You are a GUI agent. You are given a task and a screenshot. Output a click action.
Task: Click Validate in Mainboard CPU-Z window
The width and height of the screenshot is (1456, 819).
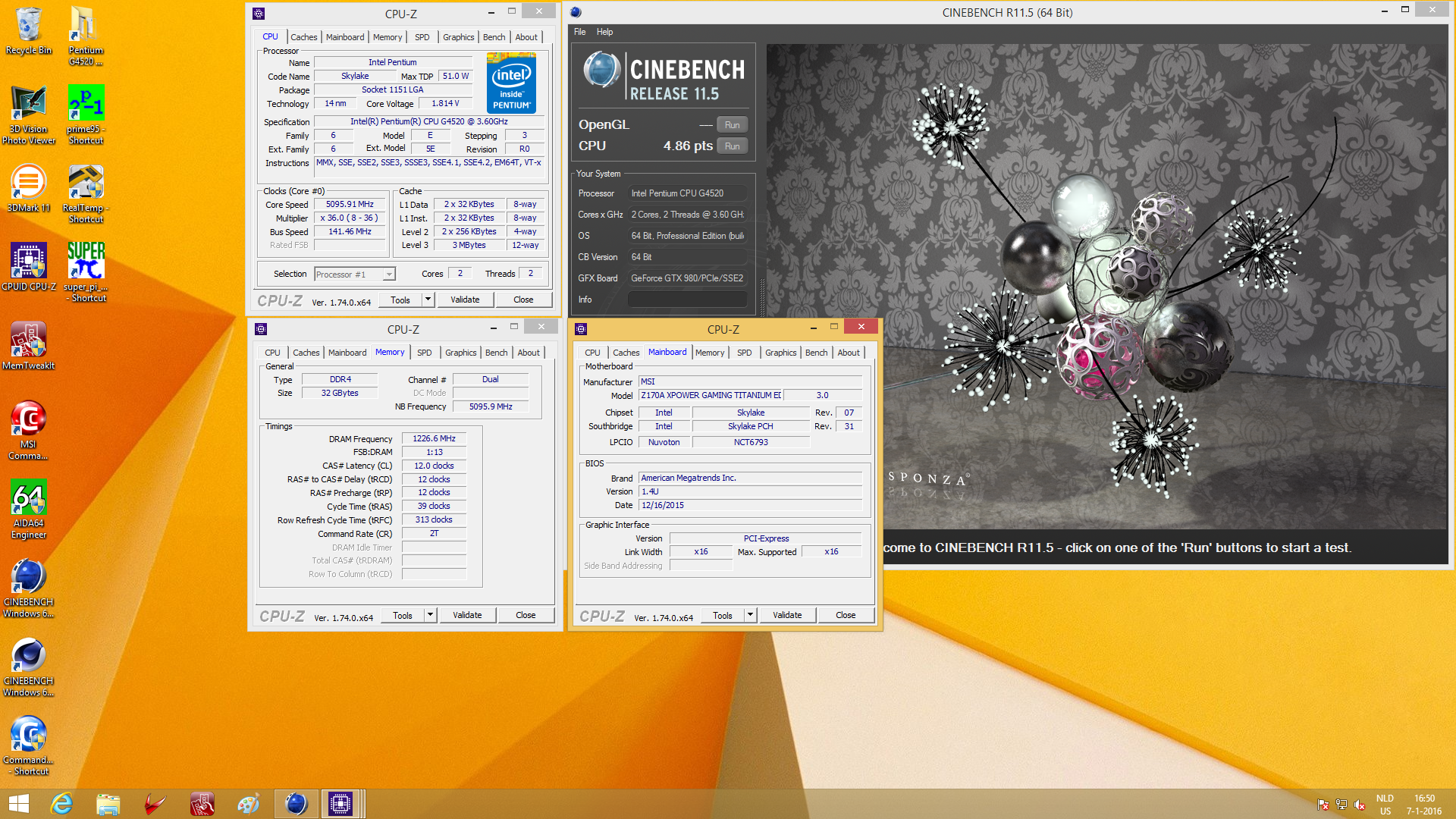click(787, 615)
